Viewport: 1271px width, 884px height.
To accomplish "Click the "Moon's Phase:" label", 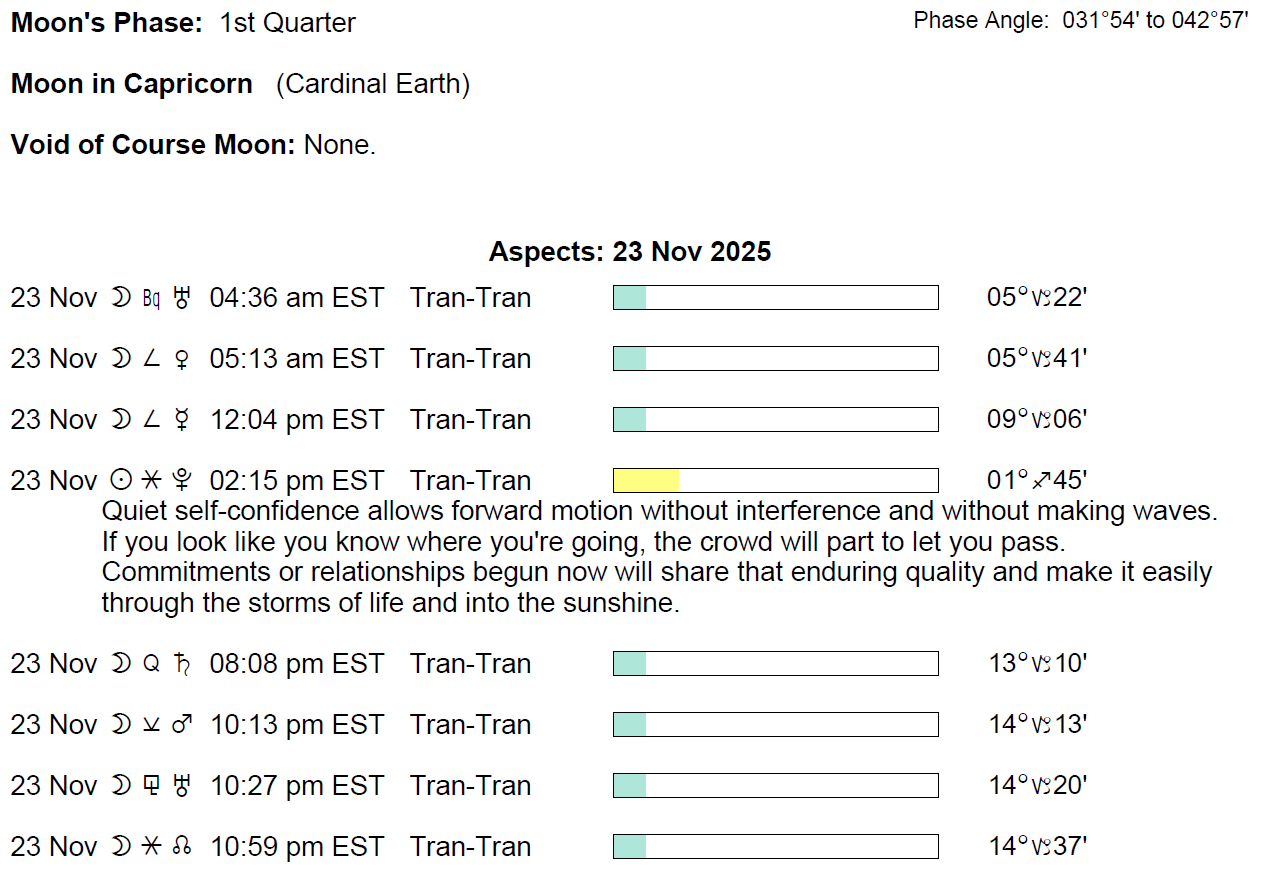I will tap(108, 23).
